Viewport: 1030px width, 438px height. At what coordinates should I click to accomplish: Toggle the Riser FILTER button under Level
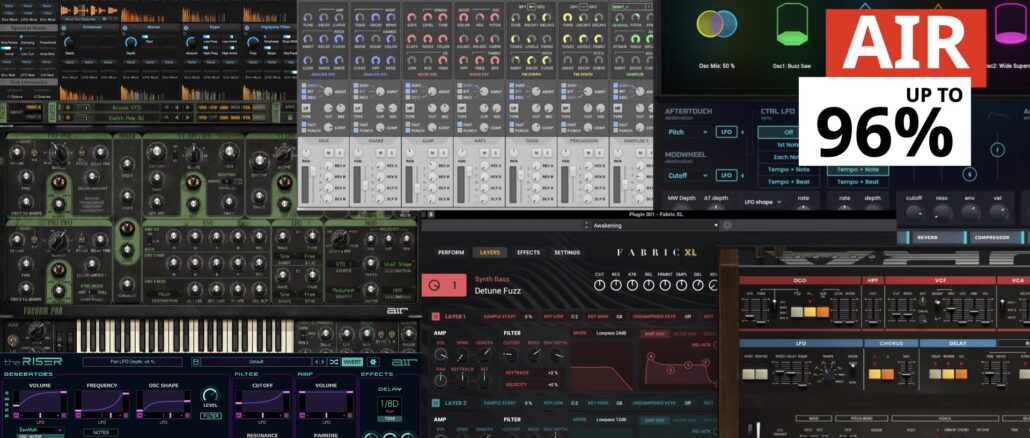point(211,416)
